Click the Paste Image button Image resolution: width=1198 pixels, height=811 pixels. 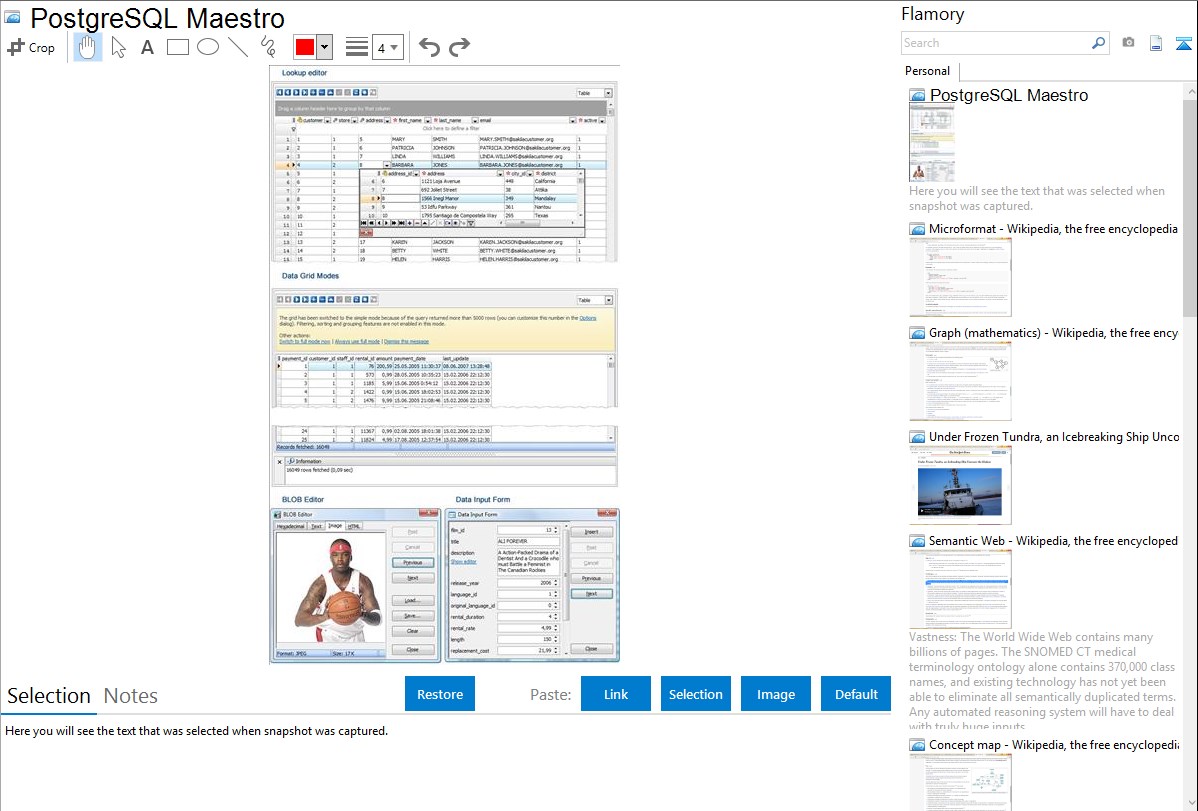coord(775,694)
